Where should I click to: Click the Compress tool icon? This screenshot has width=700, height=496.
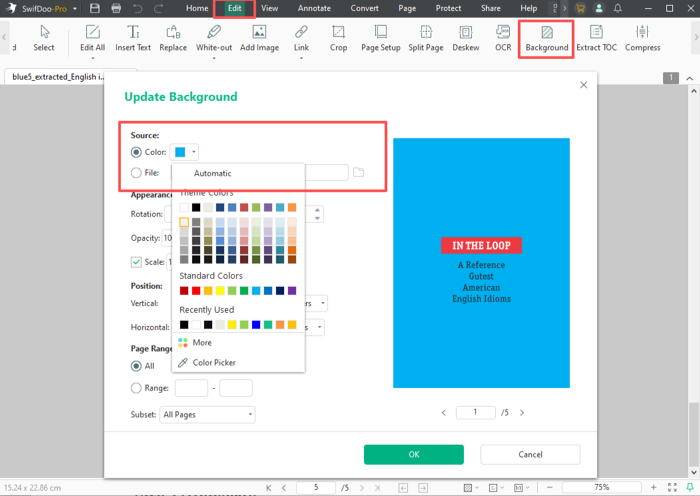tap(642, 38)
